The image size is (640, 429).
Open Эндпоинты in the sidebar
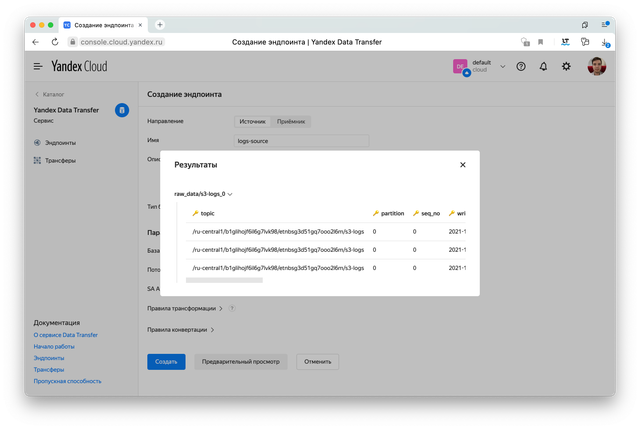click(60, 143)
